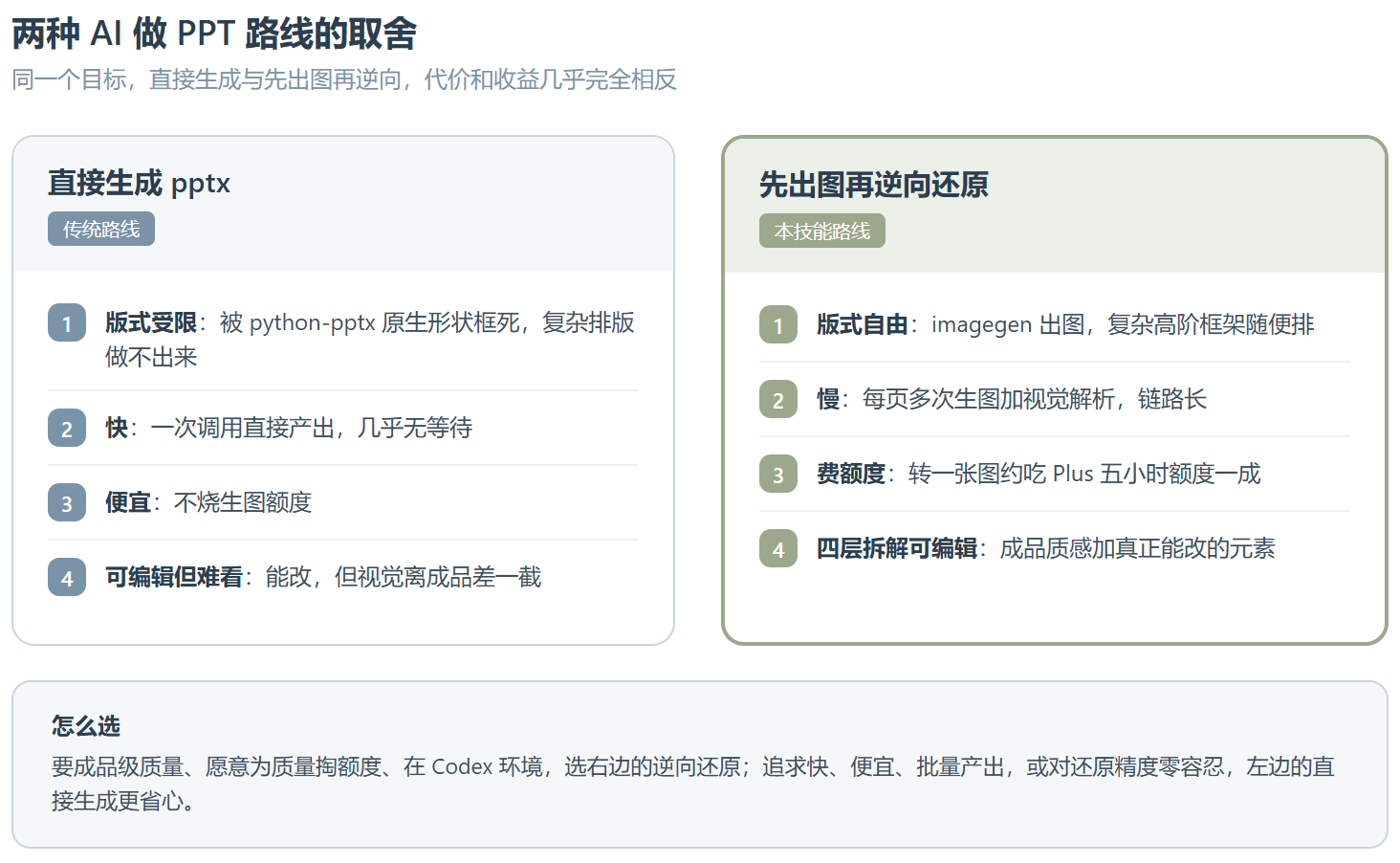
Task: Click number 2 badge beside 快
Action: click(x=67, y=429)
